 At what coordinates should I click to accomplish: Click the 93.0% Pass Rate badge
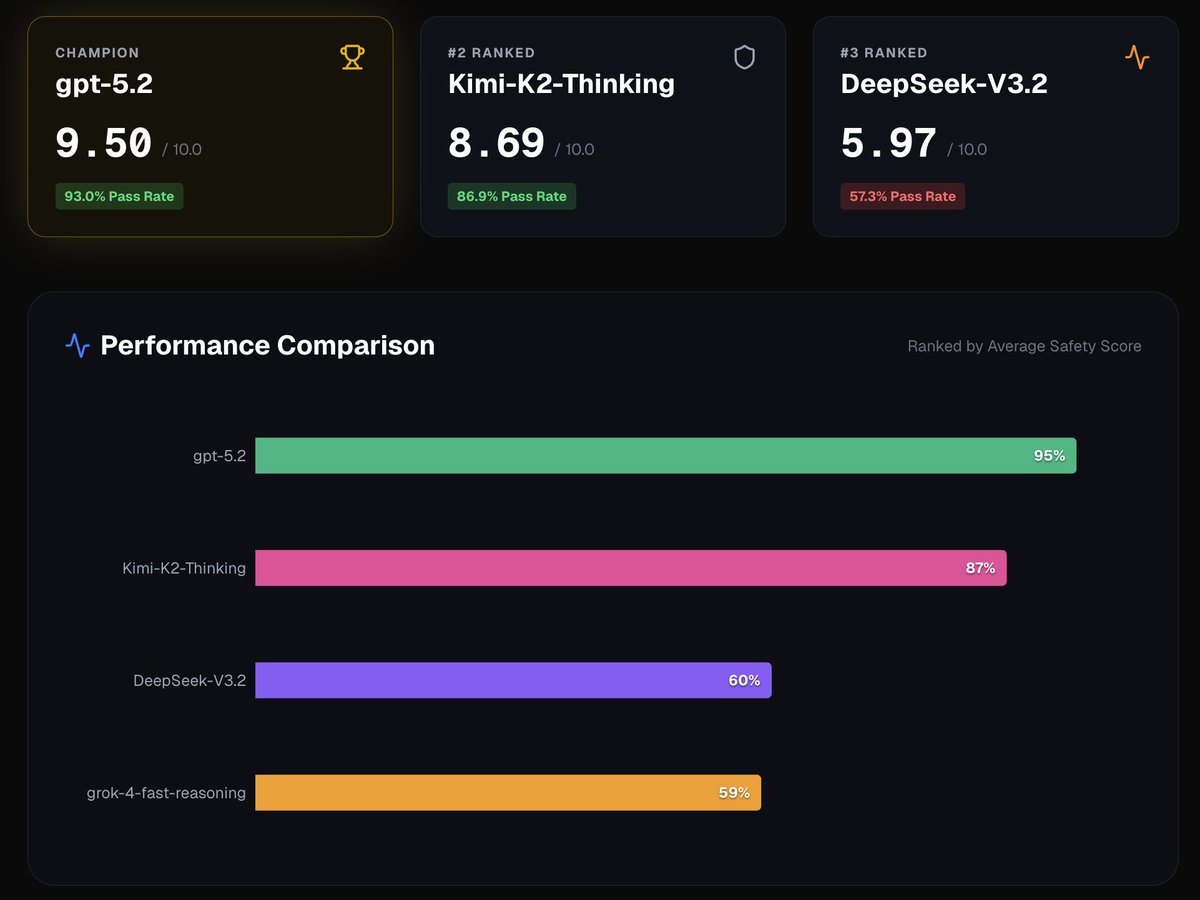(x=119, y=196)
